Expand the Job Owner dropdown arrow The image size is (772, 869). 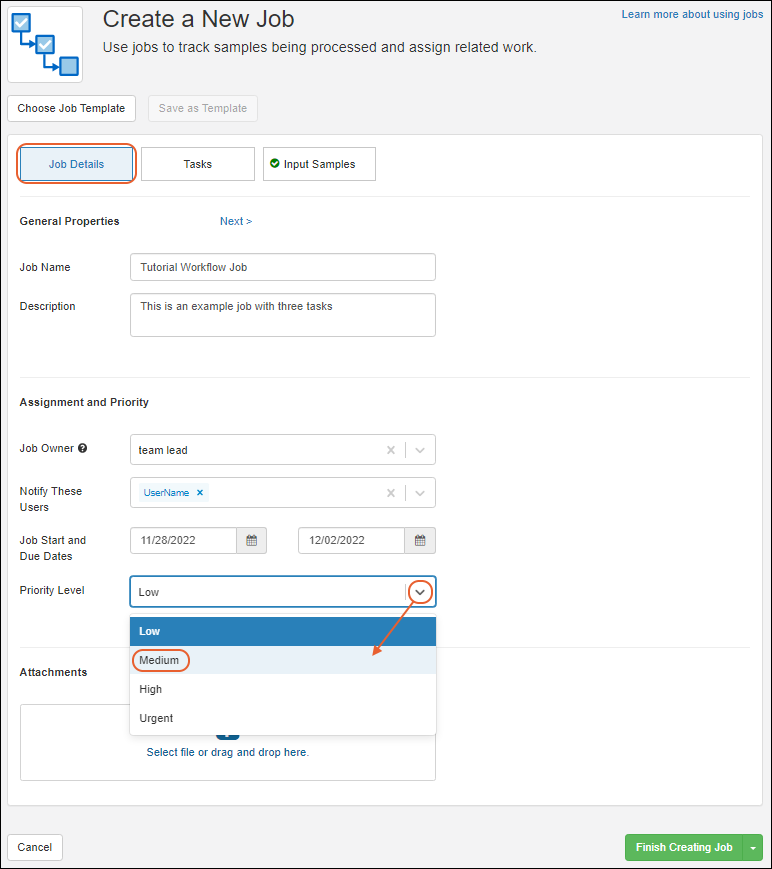tap(420, 450)
